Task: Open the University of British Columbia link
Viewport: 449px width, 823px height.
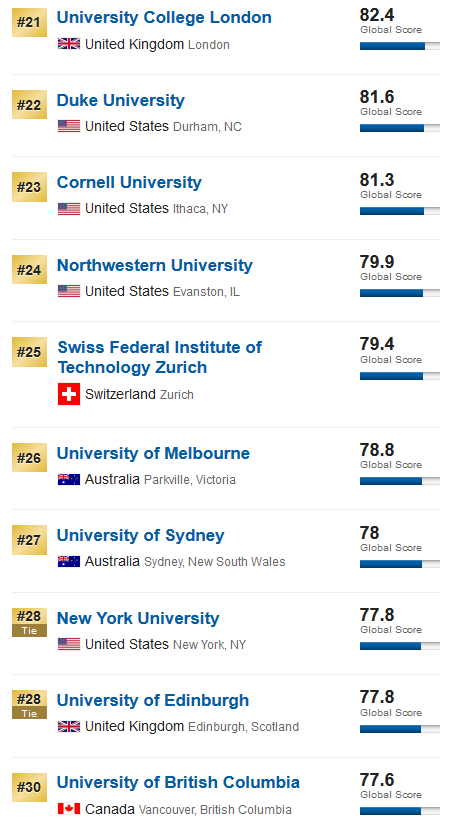Action: 179,782
